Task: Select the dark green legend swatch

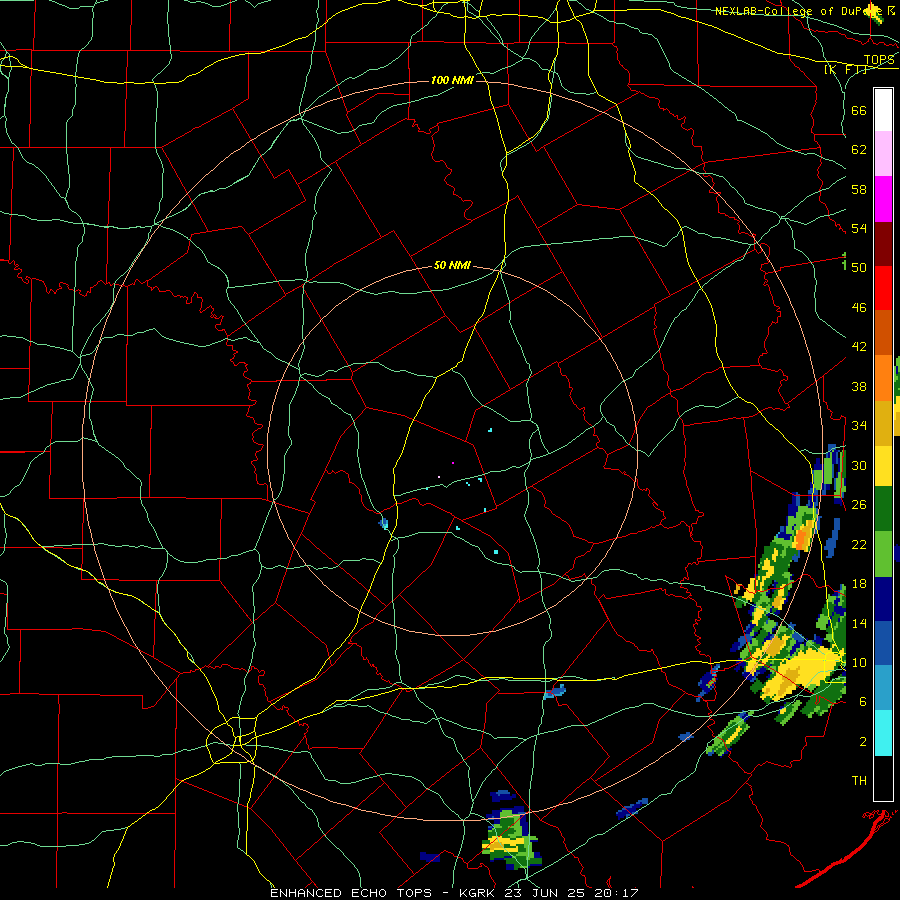Action: (883, 509)
